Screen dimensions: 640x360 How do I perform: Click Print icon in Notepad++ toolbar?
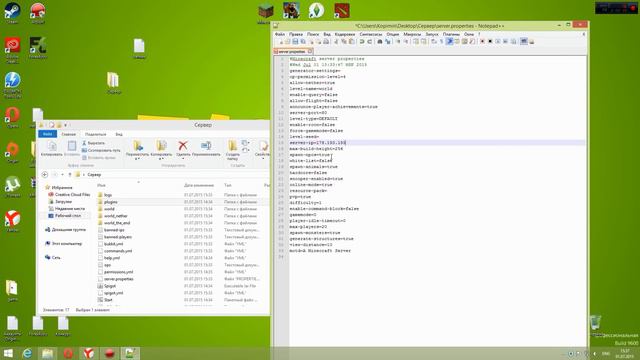[326, 42]
